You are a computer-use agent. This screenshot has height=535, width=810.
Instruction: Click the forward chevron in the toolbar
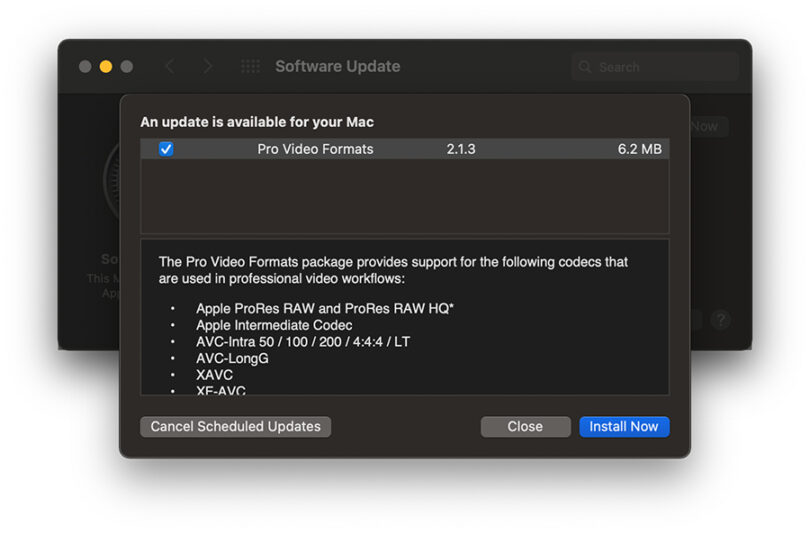pyautogui.click(x=207, y=67)
